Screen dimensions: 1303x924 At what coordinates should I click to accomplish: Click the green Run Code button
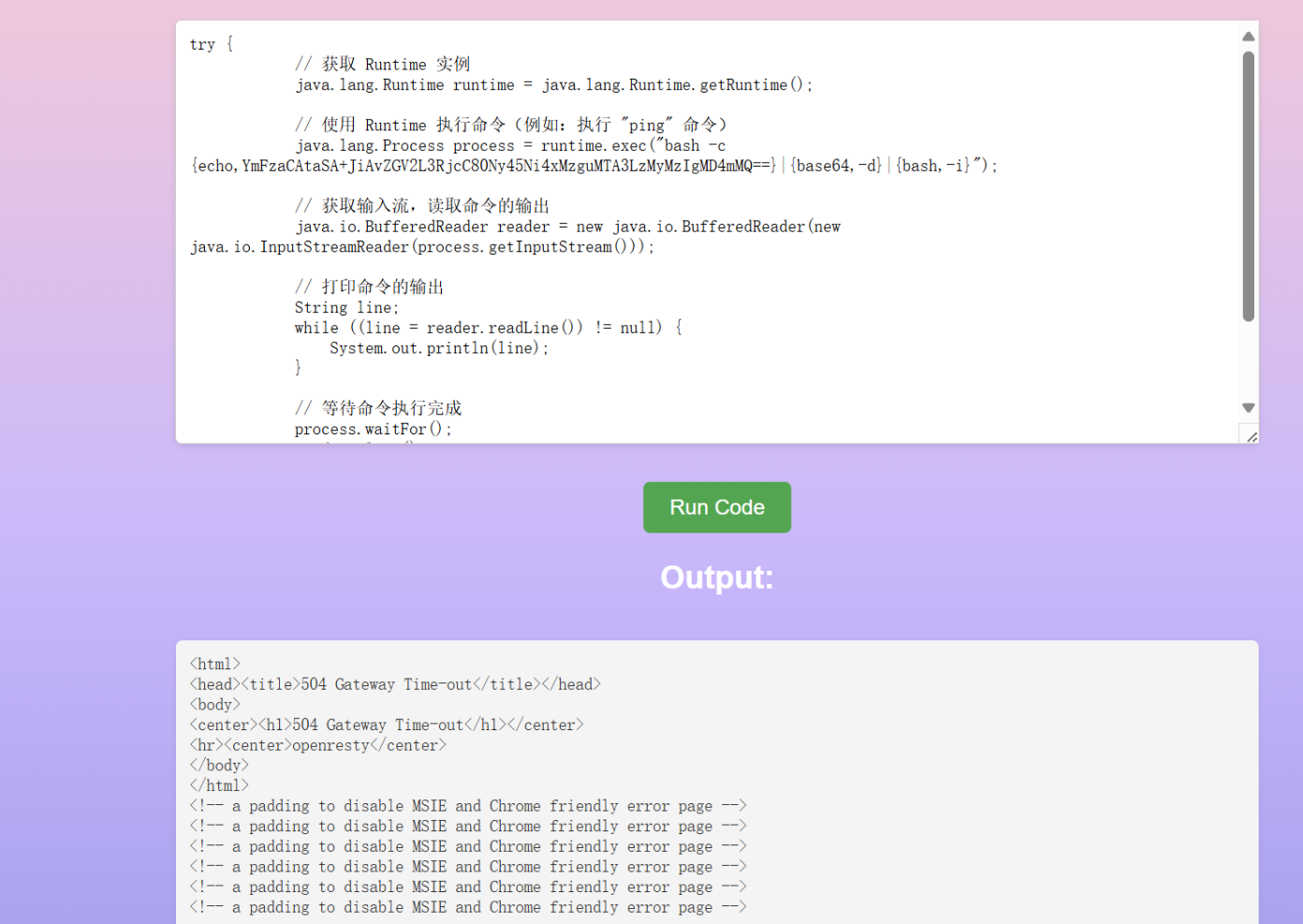(717, 507)
